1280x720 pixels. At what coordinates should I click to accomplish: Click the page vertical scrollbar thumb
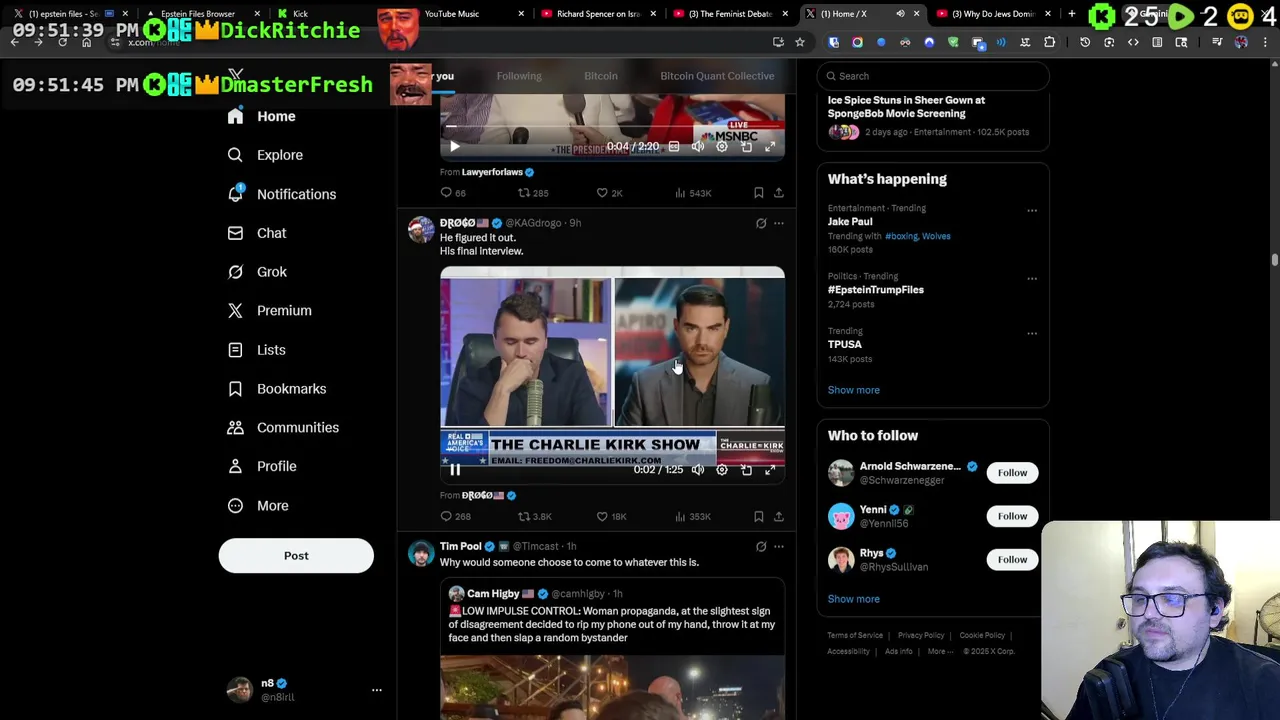coord(1274,260)
